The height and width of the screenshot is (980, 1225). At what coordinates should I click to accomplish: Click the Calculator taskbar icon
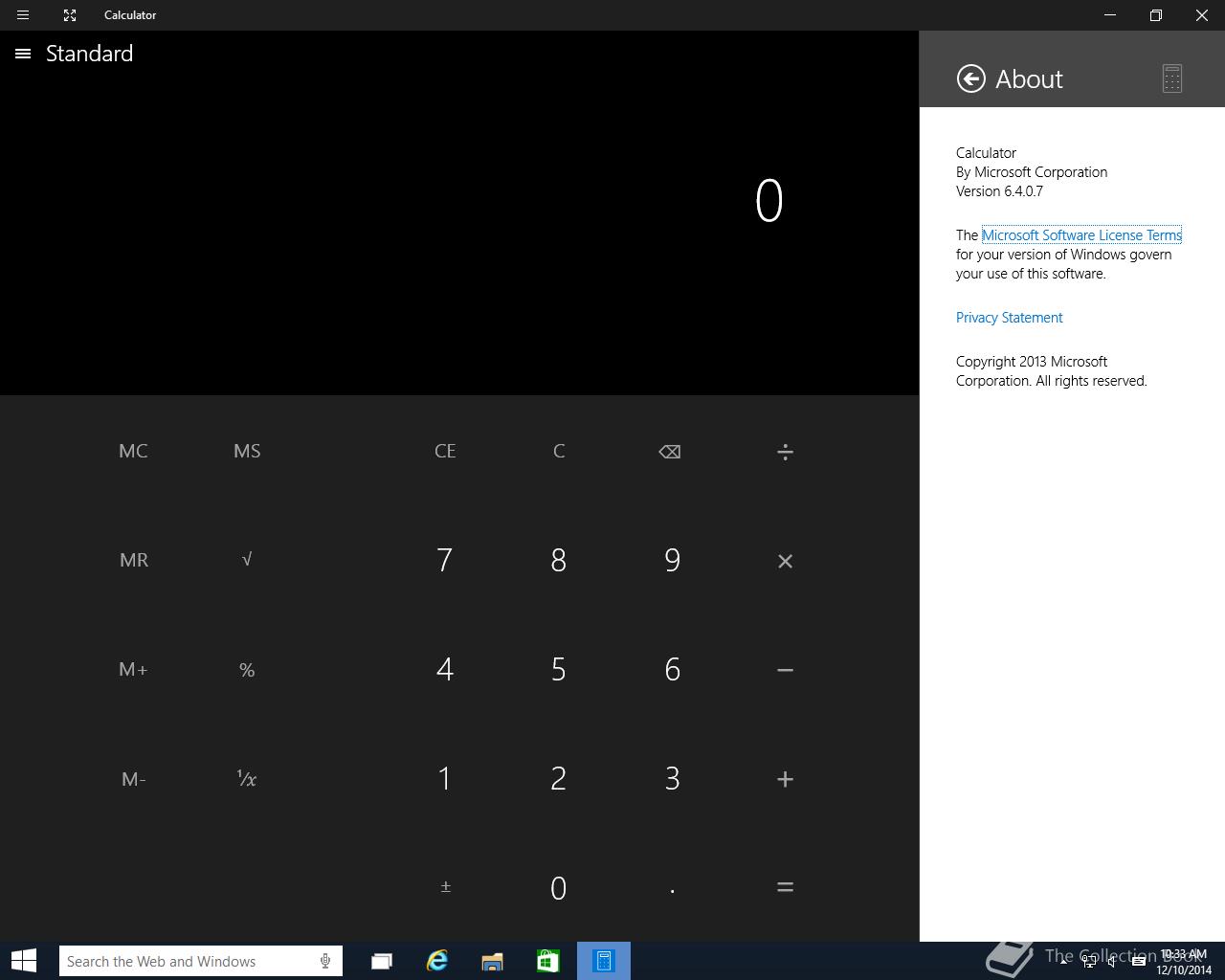point(604,961)
